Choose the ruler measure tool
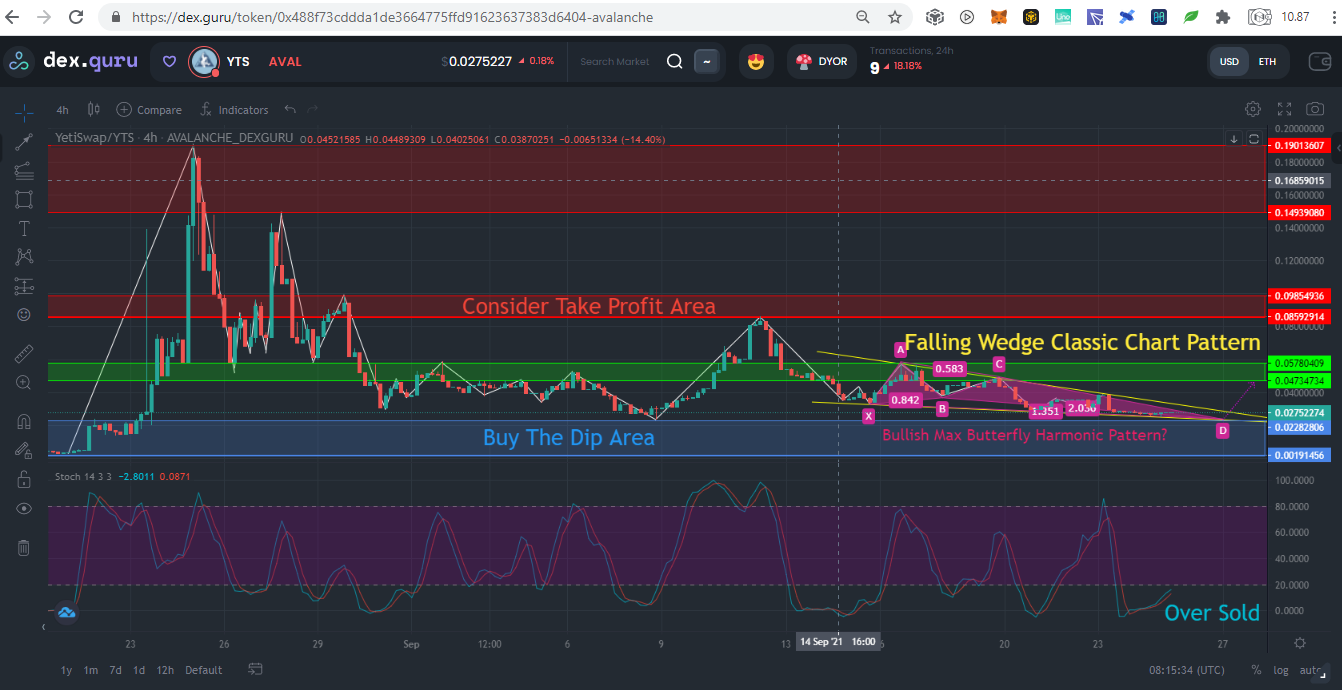Image resolution: width=1342 pixels, height=690 pixels. coord(24,354)
